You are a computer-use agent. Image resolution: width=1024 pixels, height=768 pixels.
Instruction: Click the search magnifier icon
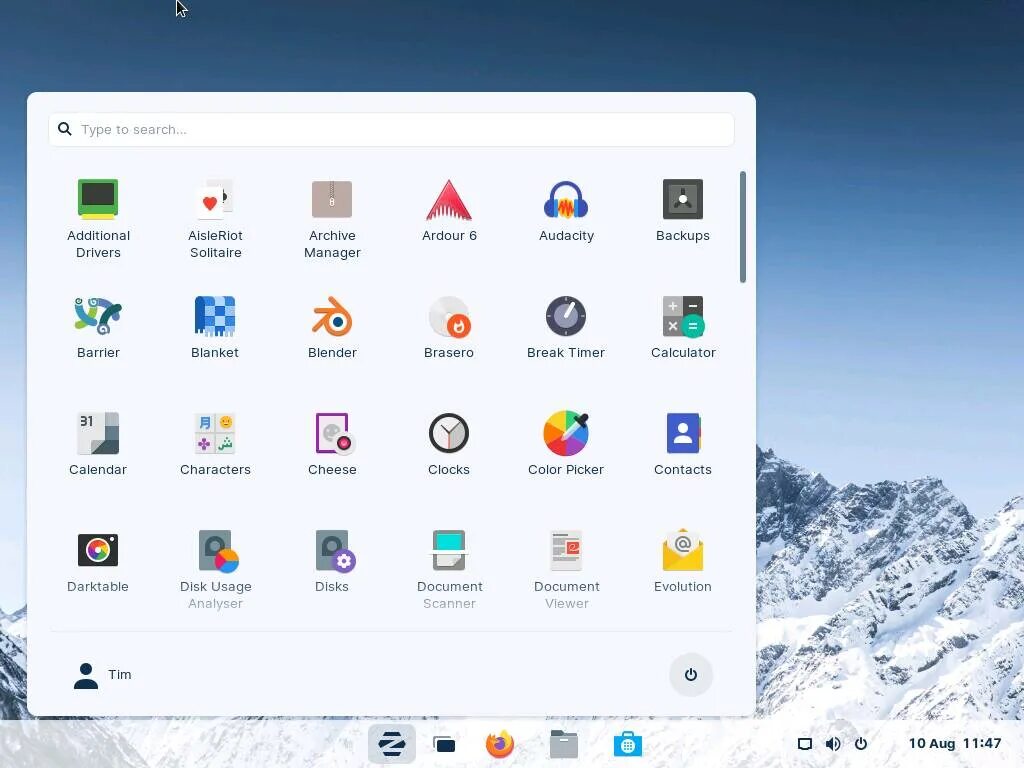pos(65,129)
